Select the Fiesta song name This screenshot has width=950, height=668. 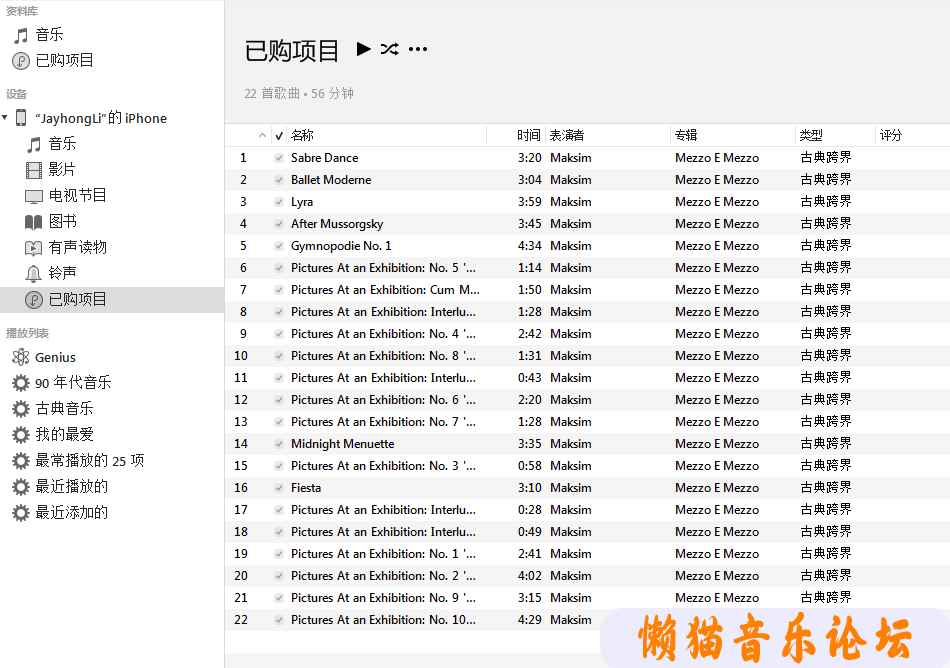[306, 488]
